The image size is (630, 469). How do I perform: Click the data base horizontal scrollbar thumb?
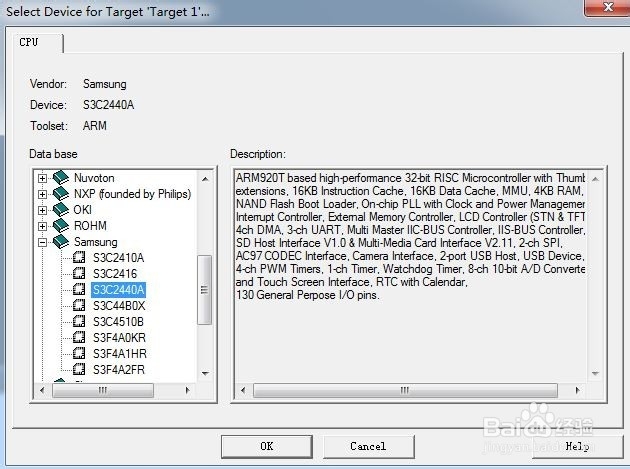click(x=103, y=390)
